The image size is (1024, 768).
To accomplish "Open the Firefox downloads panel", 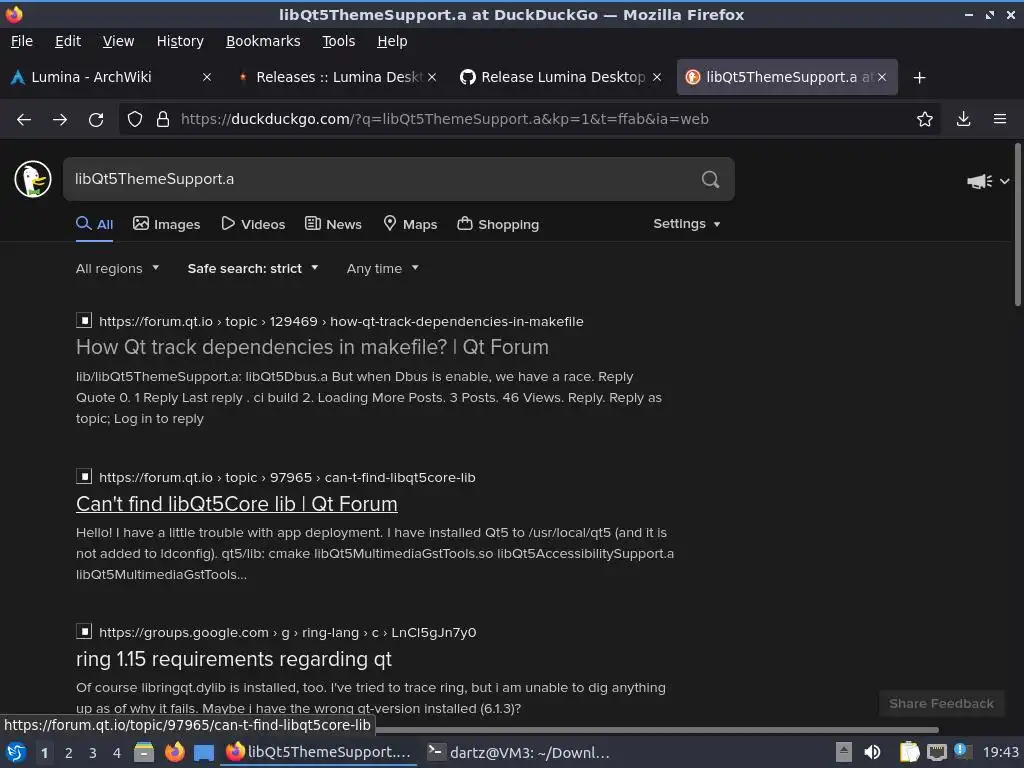I will pos(963,119).
